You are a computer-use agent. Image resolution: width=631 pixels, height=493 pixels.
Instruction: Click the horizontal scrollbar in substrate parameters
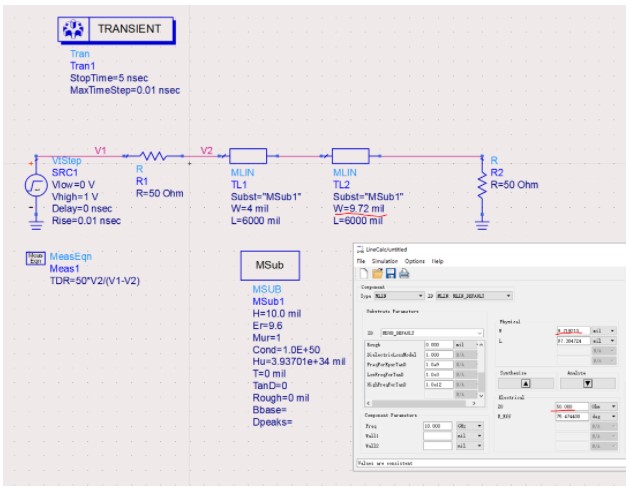[x=421, y=403]
